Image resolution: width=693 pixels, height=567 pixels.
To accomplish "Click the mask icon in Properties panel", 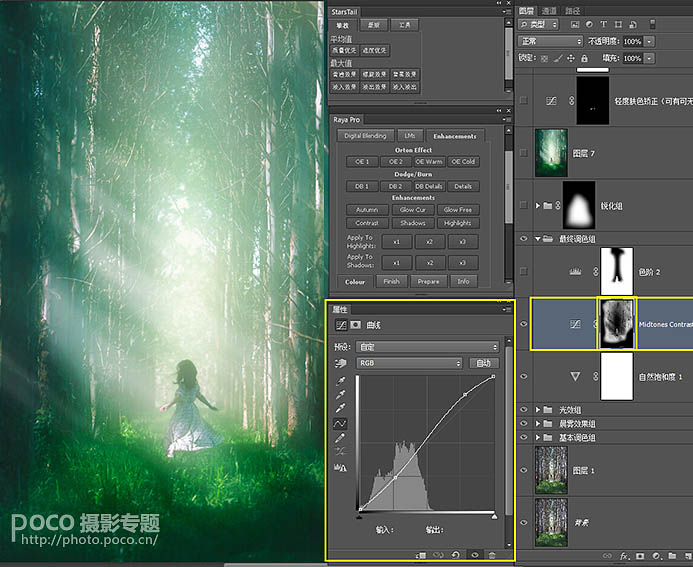I will click(x=355, y=325).
